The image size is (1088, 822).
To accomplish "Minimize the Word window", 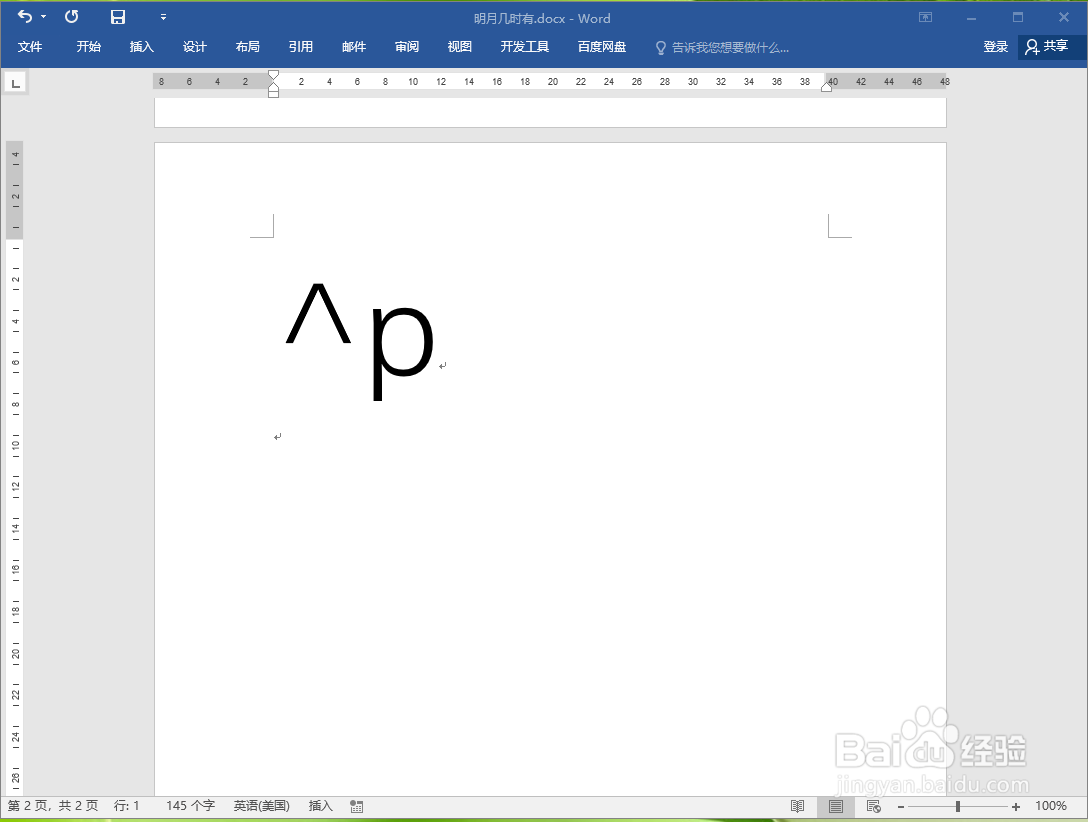I will coord(971,18).
